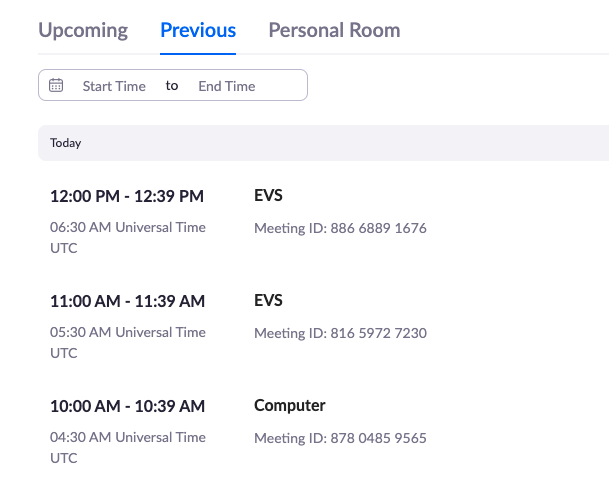This screenshot has height=482, width=609.
Task: Select the 11:00 AM - 11:39 AM time
Action: [x=127, y=301]
